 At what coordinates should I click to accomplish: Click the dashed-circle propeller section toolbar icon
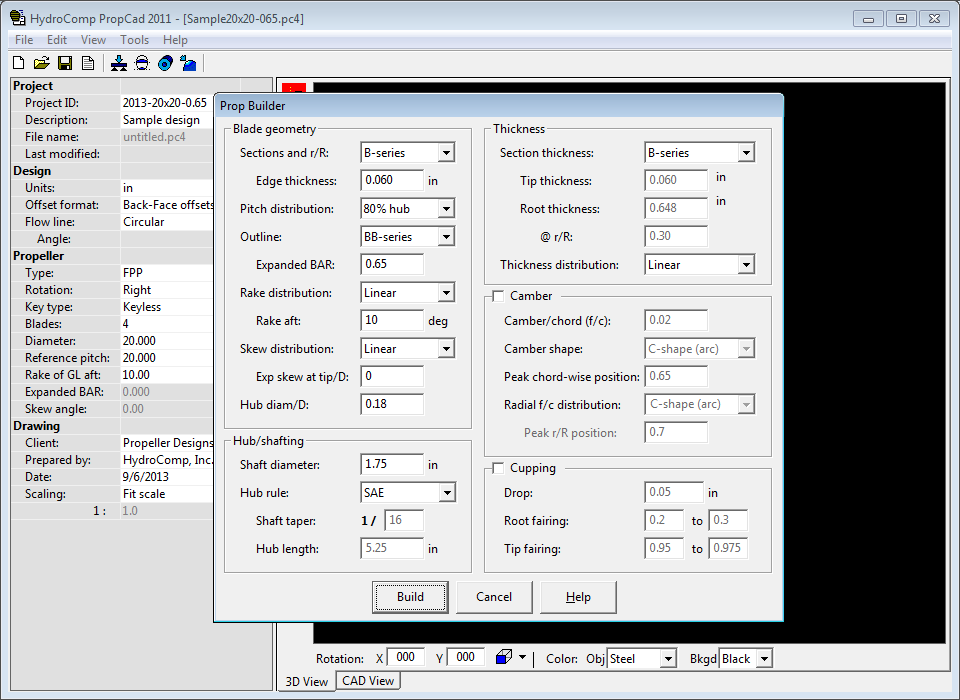pyautogui.click(x=142, y=63)
